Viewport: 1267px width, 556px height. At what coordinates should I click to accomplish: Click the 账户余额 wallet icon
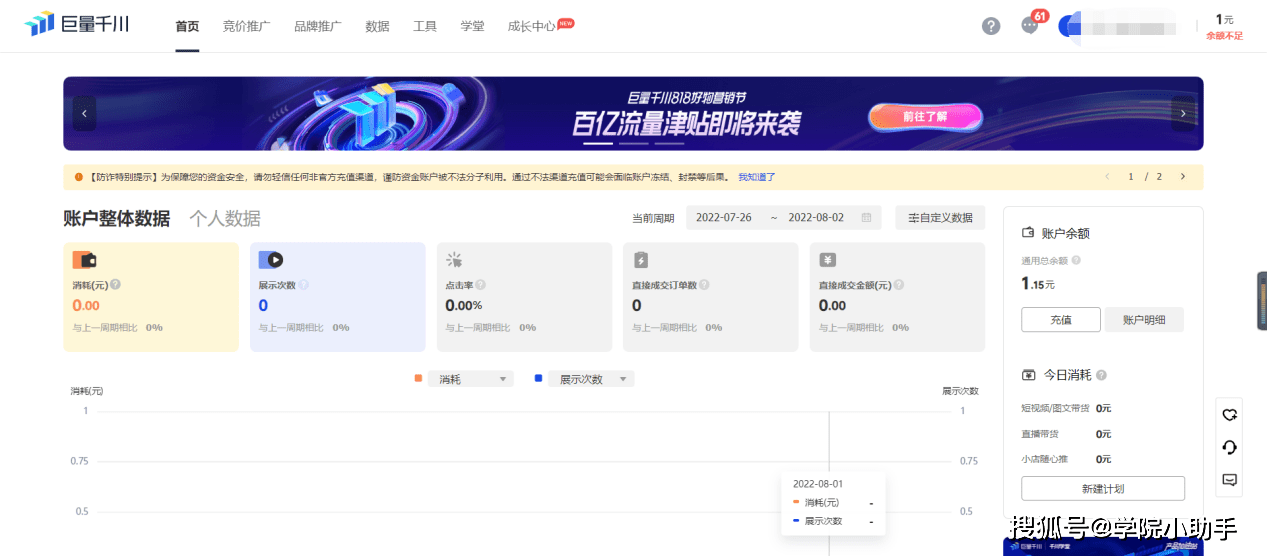pyautogui.click(x=1028, y=233)
